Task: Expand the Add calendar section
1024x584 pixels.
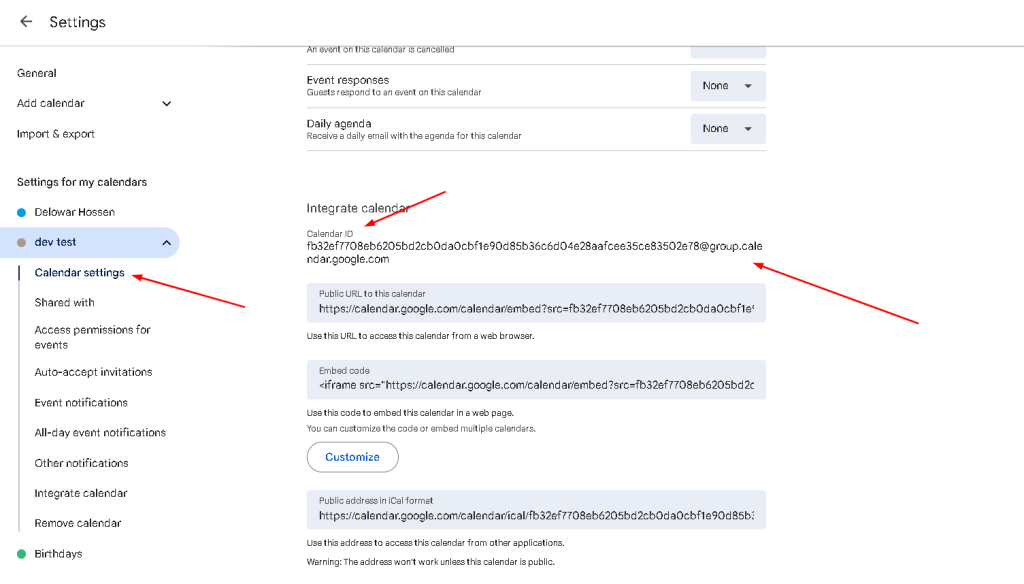Action: (166, 104)
